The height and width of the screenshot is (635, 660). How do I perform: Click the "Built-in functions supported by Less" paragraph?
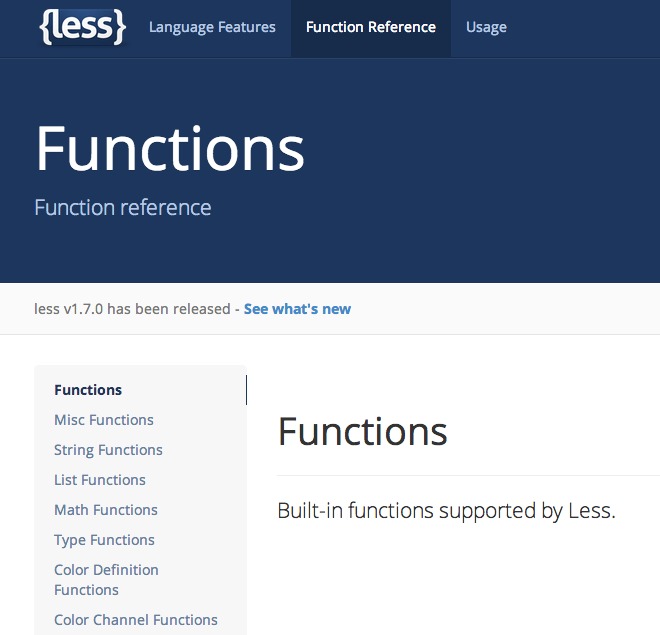click(446, 511)
